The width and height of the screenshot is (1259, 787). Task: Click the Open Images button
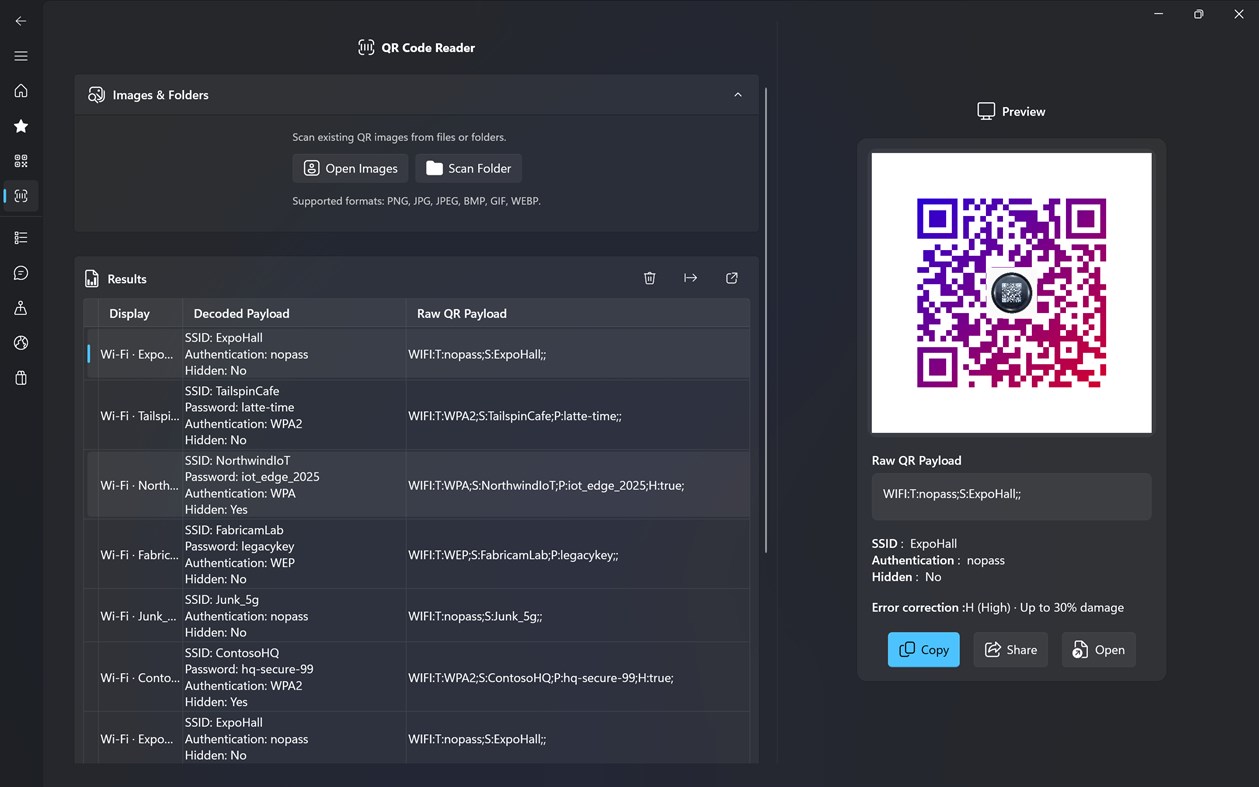pyautogui.click(x=349, y=168)
